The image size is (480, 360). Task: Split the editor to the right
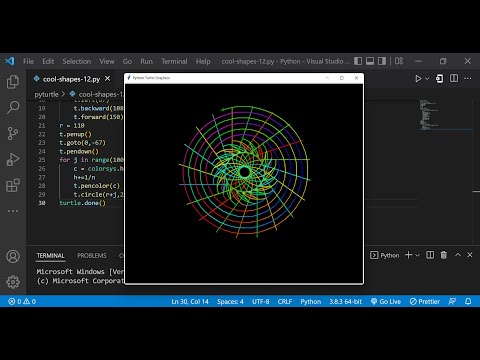454,78
